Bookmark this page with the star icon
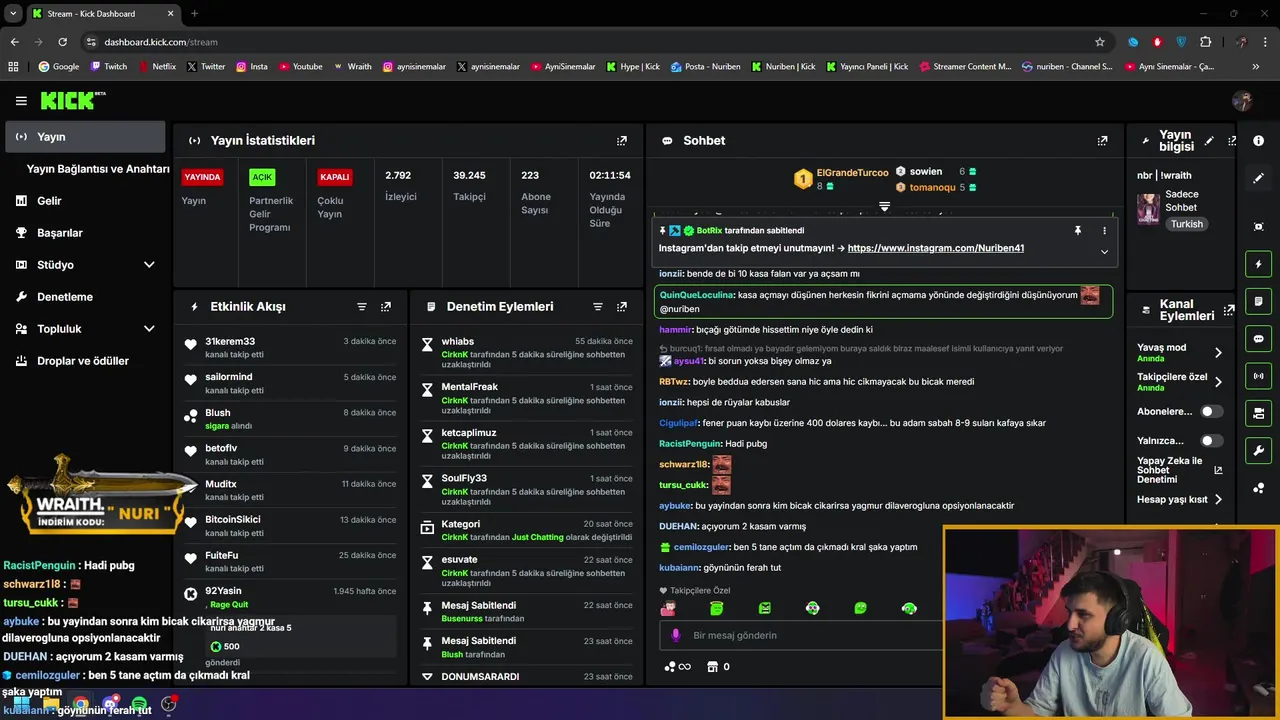Image resolution: width=1280 pixels, height=720 pixels. (1100, 42)
